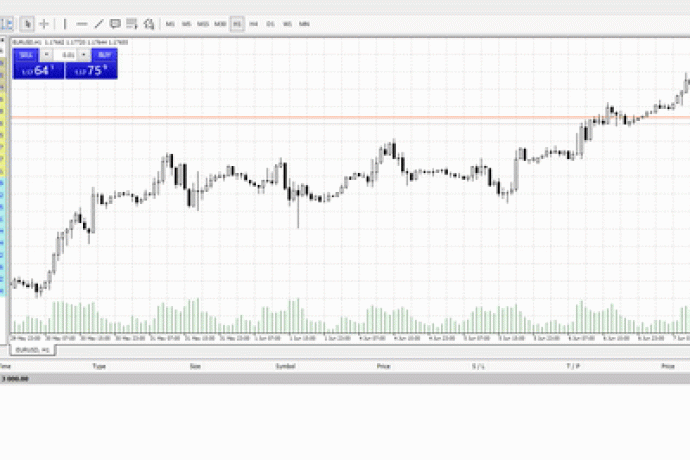Screen dimensions: 690x460
Task: Add a text comment label
Action: [x=115, y=24]
